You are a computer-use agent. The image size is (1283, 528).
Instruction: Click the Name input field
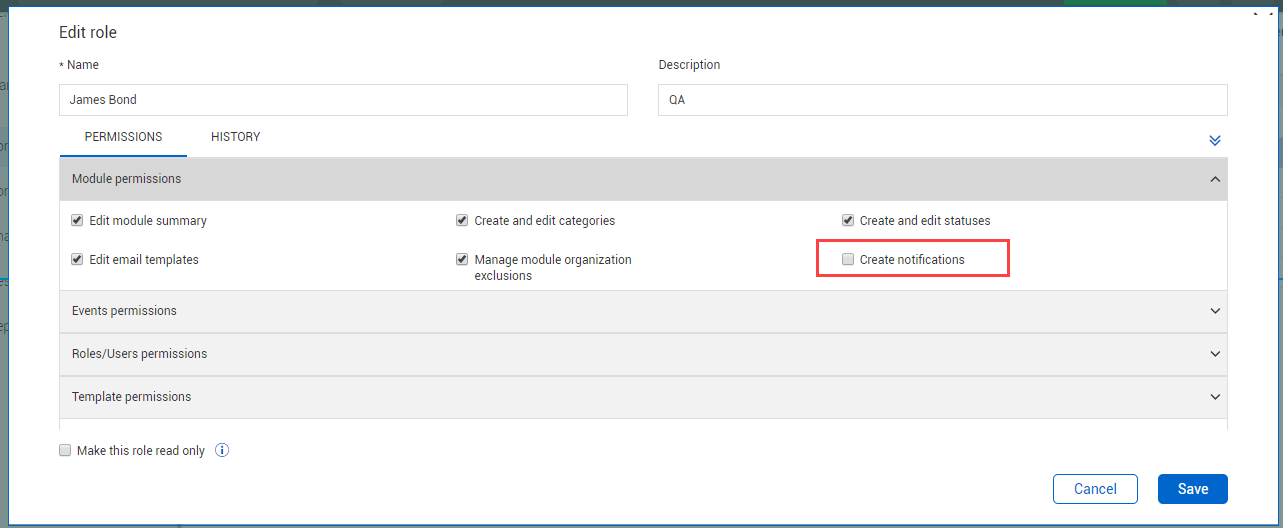point(343,100)
